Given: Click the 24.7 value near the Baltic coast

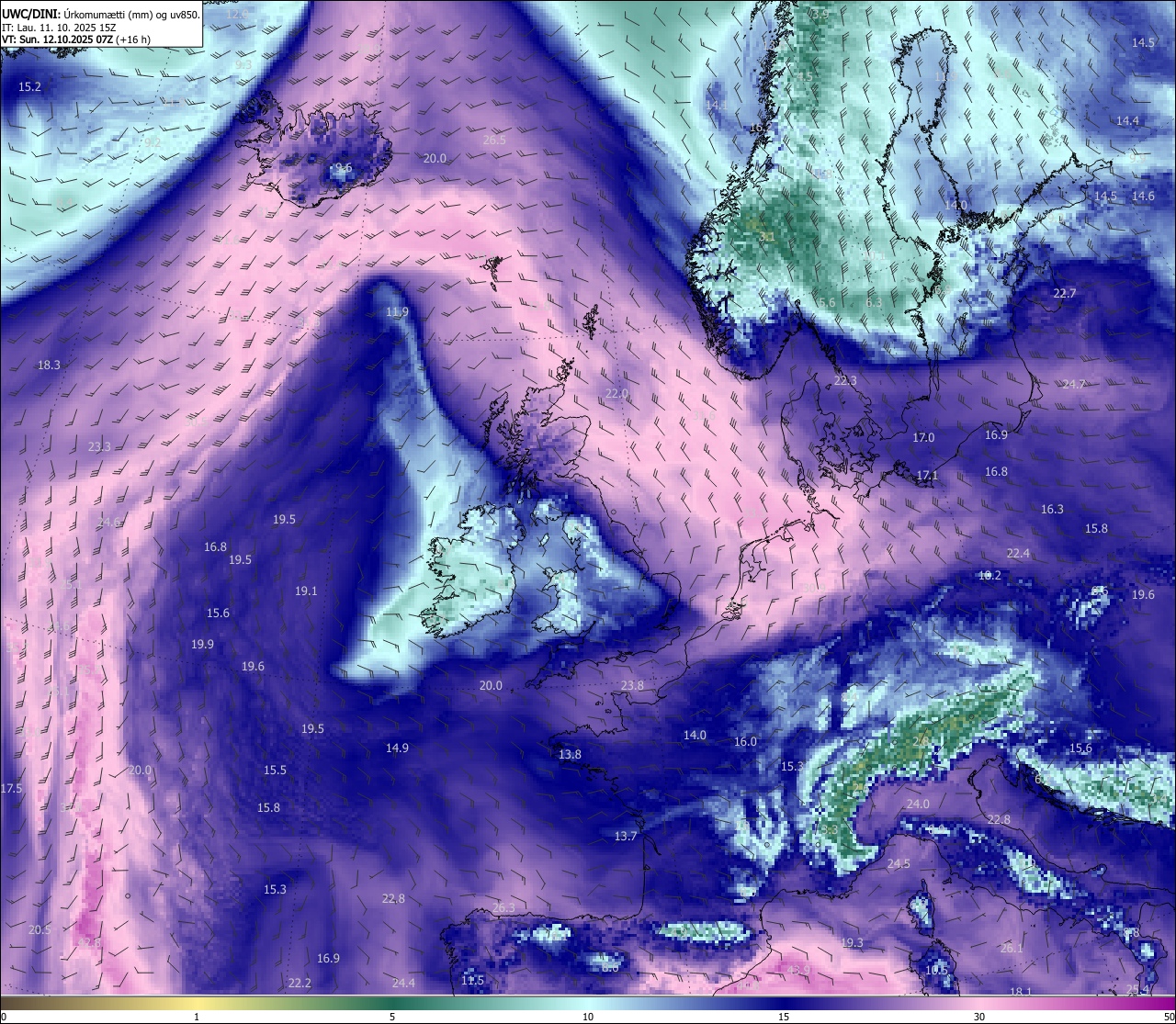Looking at the screenshot, I should pos(1073,385).
